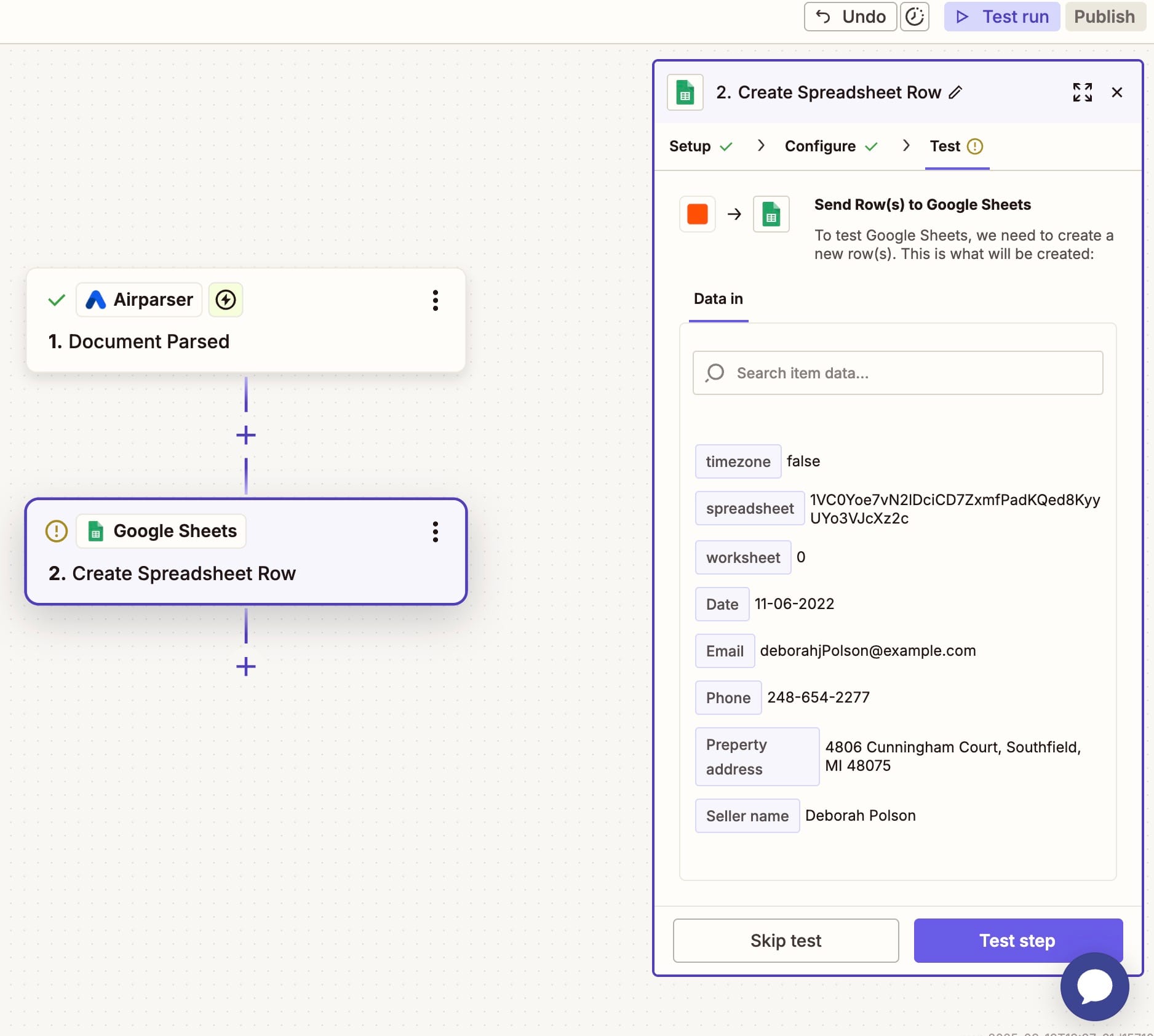Select the Data in tab
This screenshot has width=1154, height=1036.
(718, 299)
